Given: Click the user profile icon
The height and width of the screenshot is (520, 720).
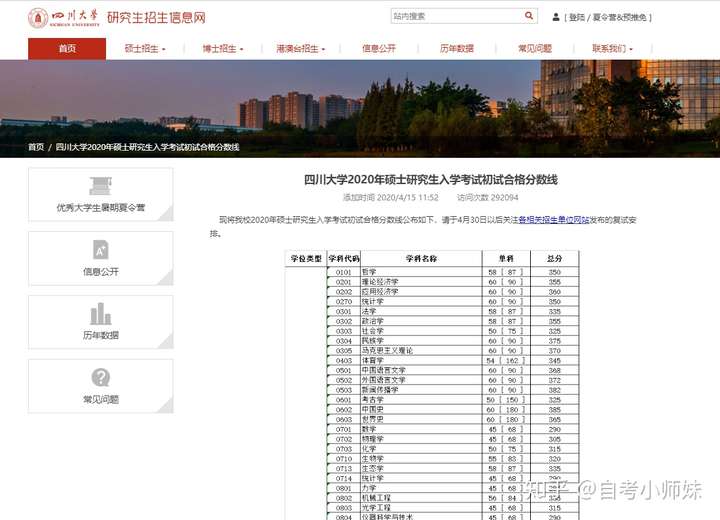Looking at the screenshot, I should [556, 17].
